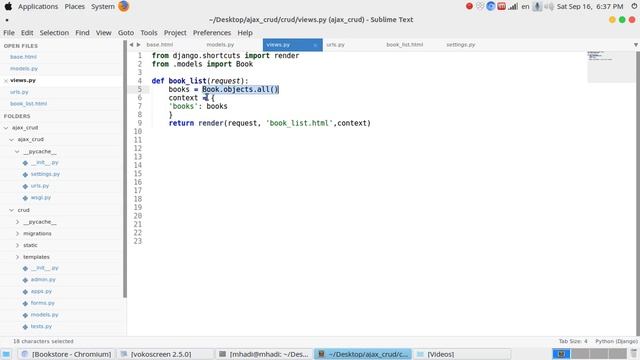Viewport: 640px width, 360px height.
Task: Open the File menu
Action: pyautogui.click(x=9, y=33)
